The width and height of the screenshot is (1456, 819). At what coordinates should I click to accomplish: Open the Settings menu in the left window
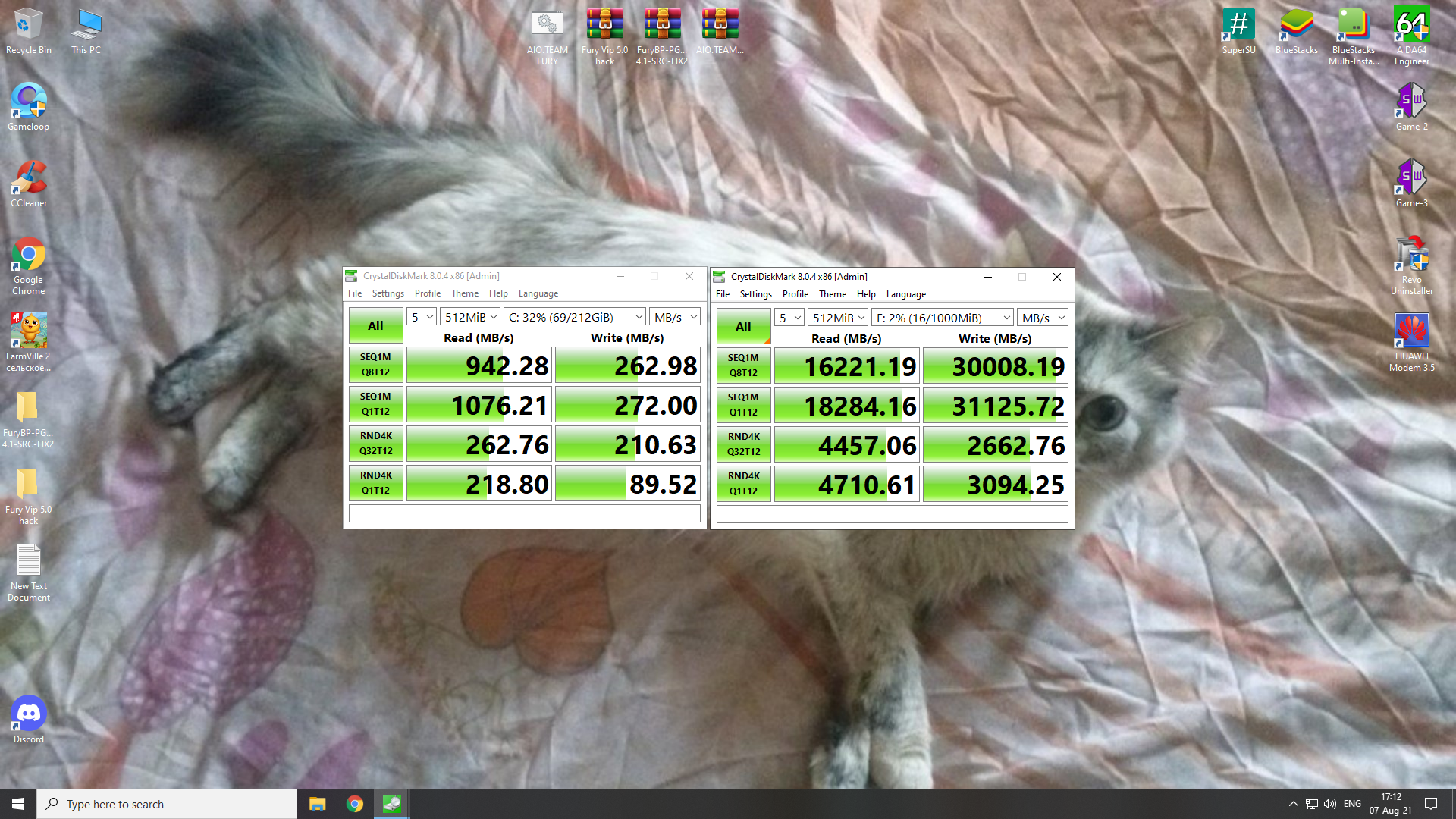point(388,293)
